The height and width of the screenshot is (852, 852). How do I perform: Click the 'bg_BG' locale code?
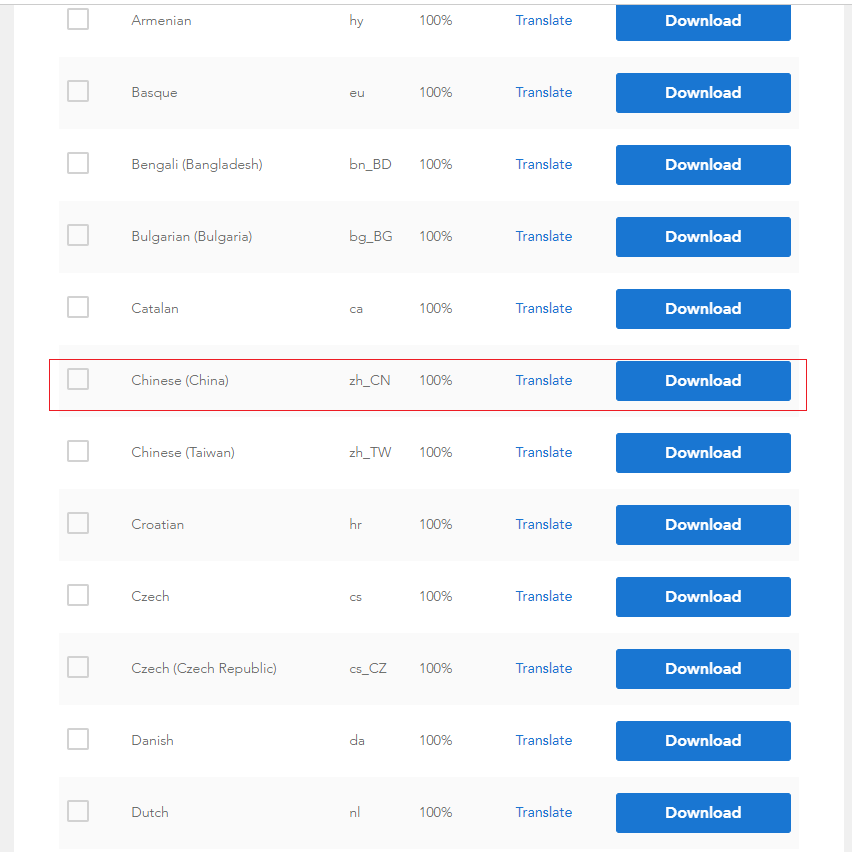tap(371, 237)
